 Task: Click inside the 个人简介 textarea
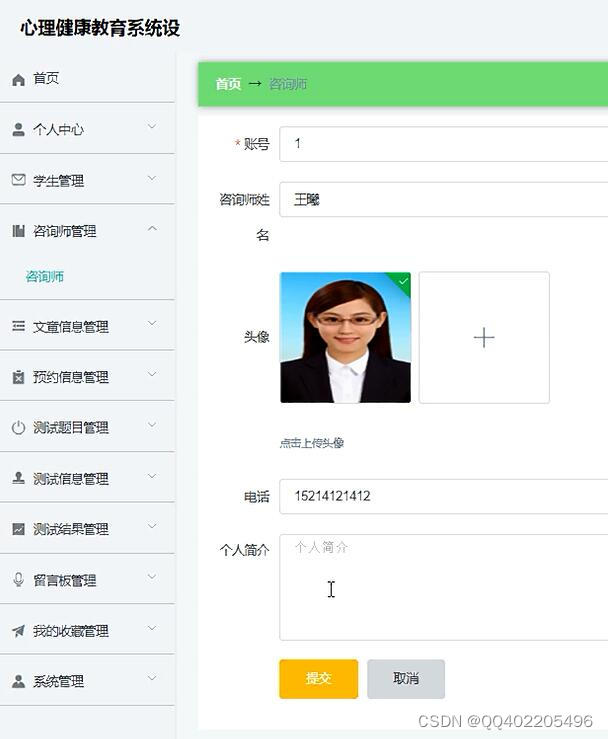[444, 587]
